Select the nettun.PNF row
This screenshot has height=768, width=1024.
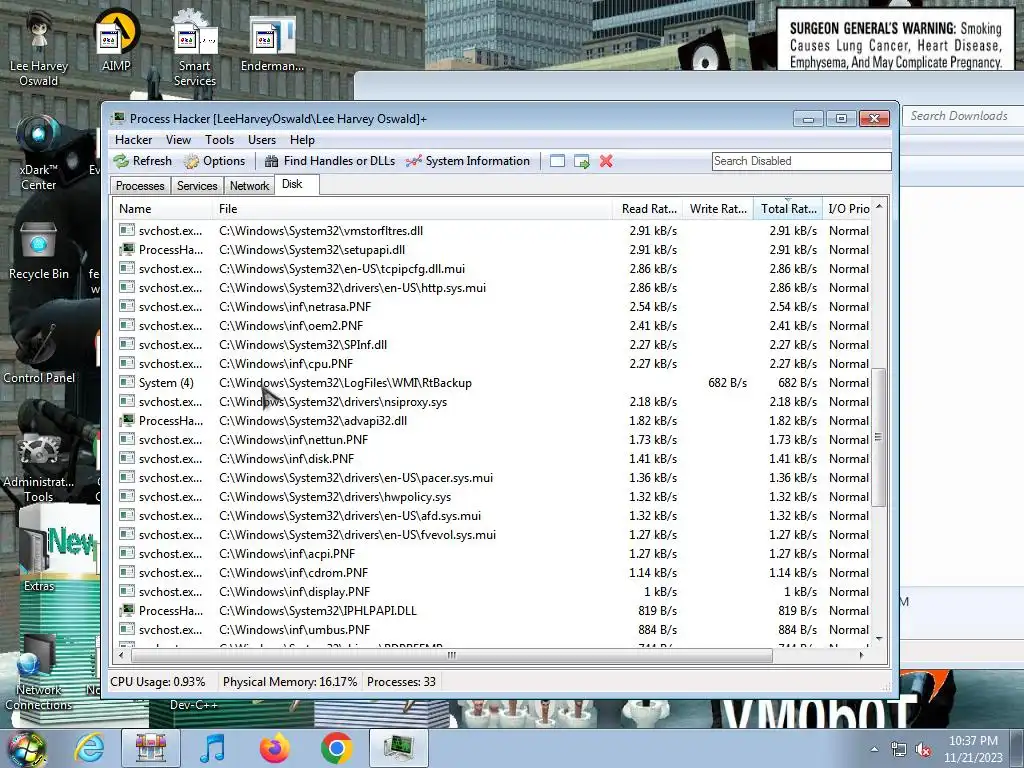[494, 440]
